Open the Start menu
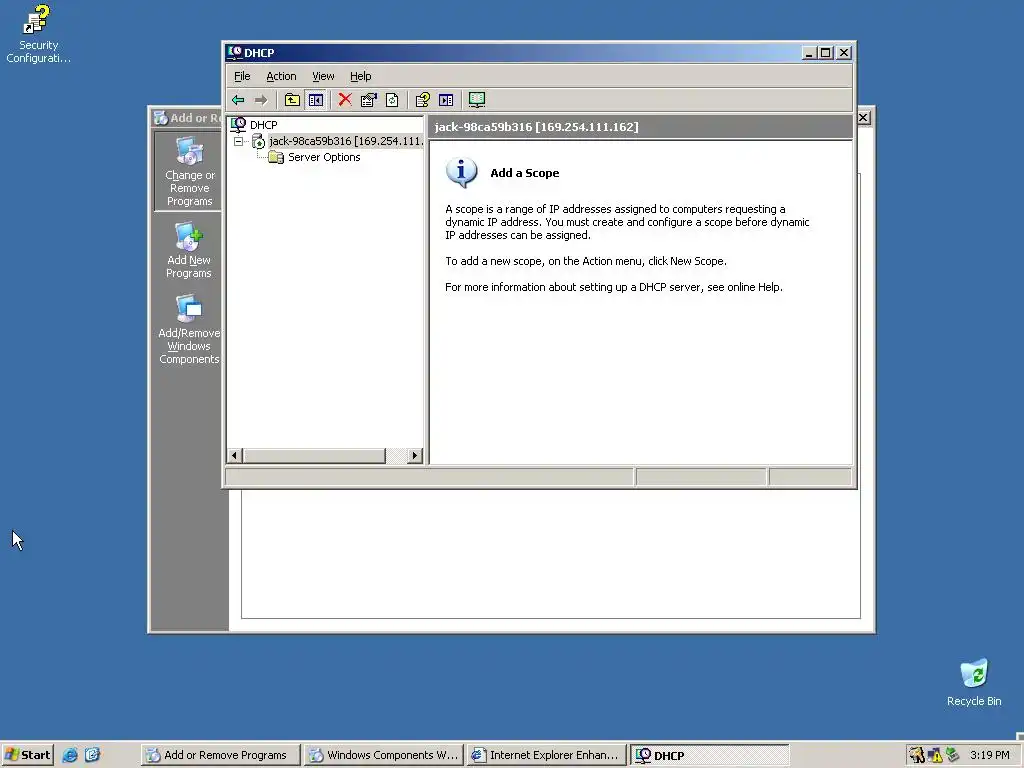1024x768 pixels. click(x=27, y=755)
